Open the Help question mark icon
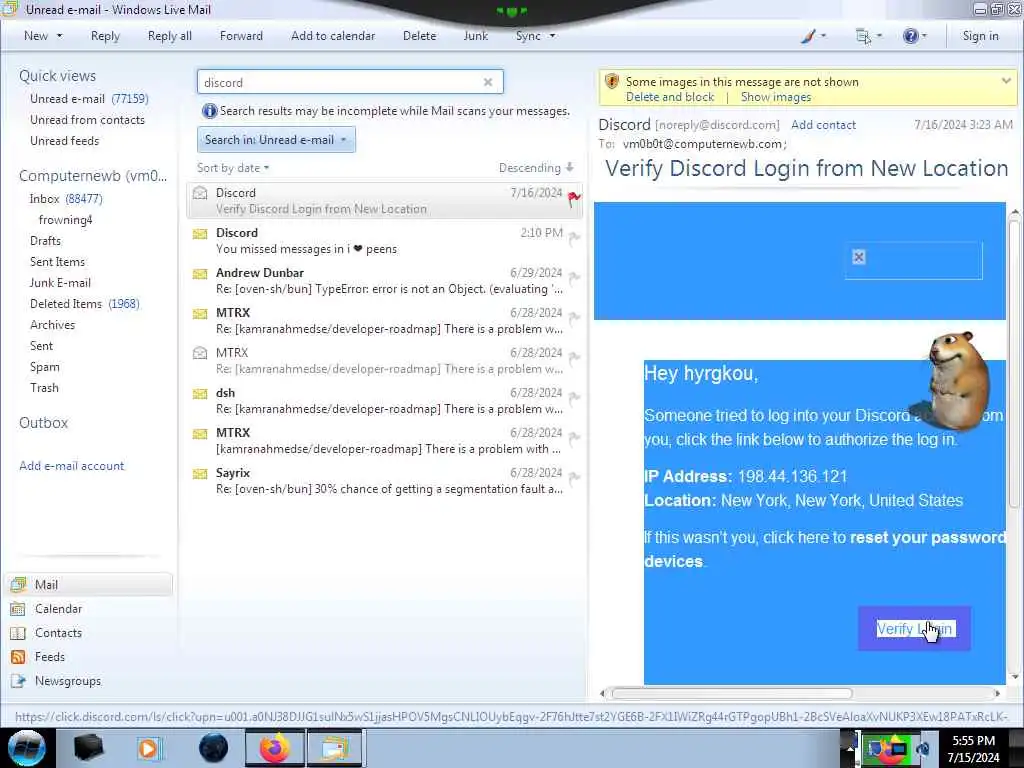The width and height of the screenshot is (1024, 768). (914, 36)
